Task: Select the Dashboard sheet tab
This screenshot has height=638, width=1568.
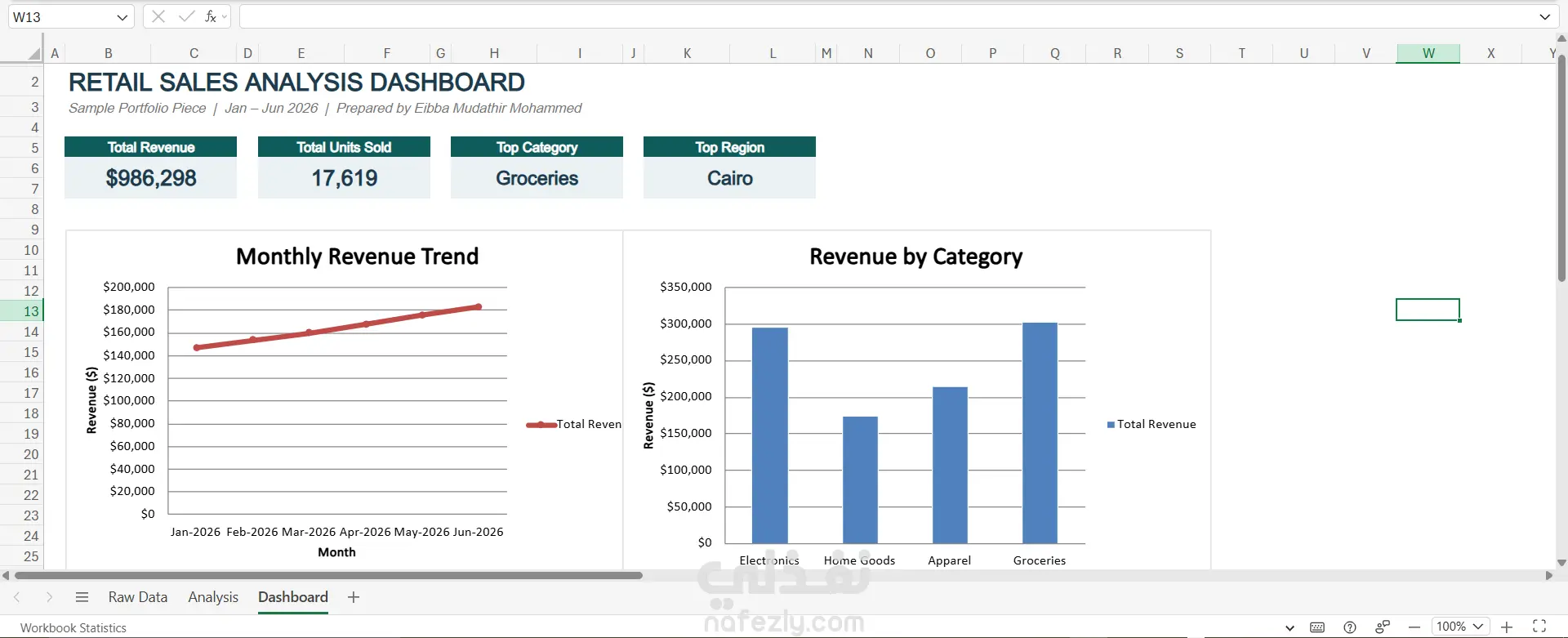Action: click(293, 597)
